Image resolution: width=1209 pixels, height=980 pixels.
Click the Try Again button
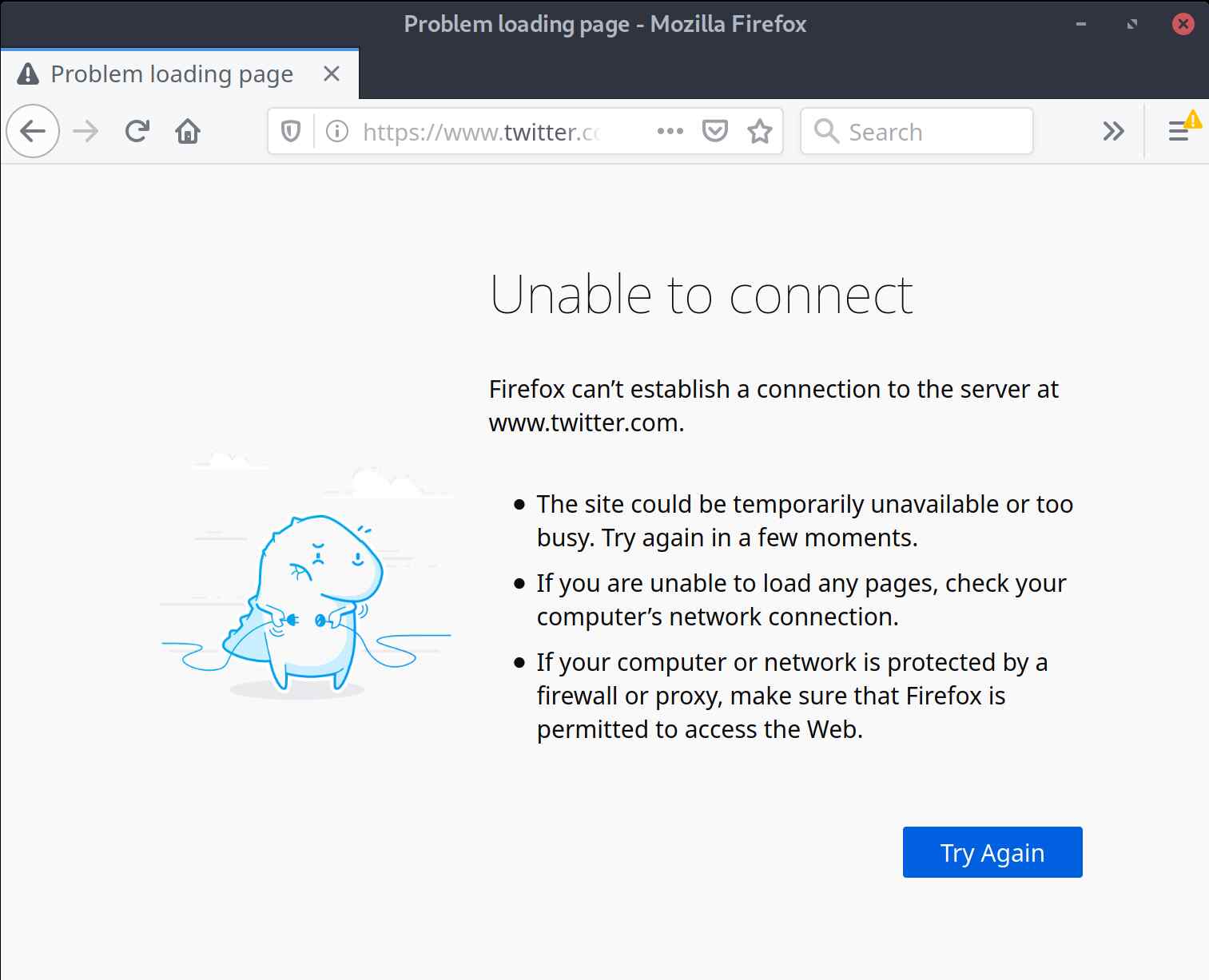[992, 852]
